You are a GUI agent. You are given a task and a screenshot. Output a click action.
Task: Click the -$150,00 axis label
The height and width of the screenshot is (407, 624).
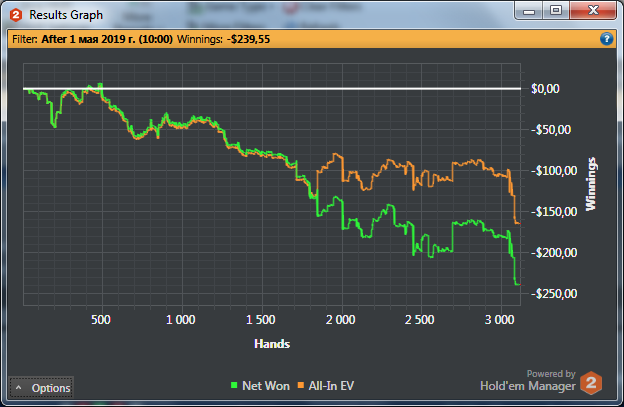coord(554,212)
